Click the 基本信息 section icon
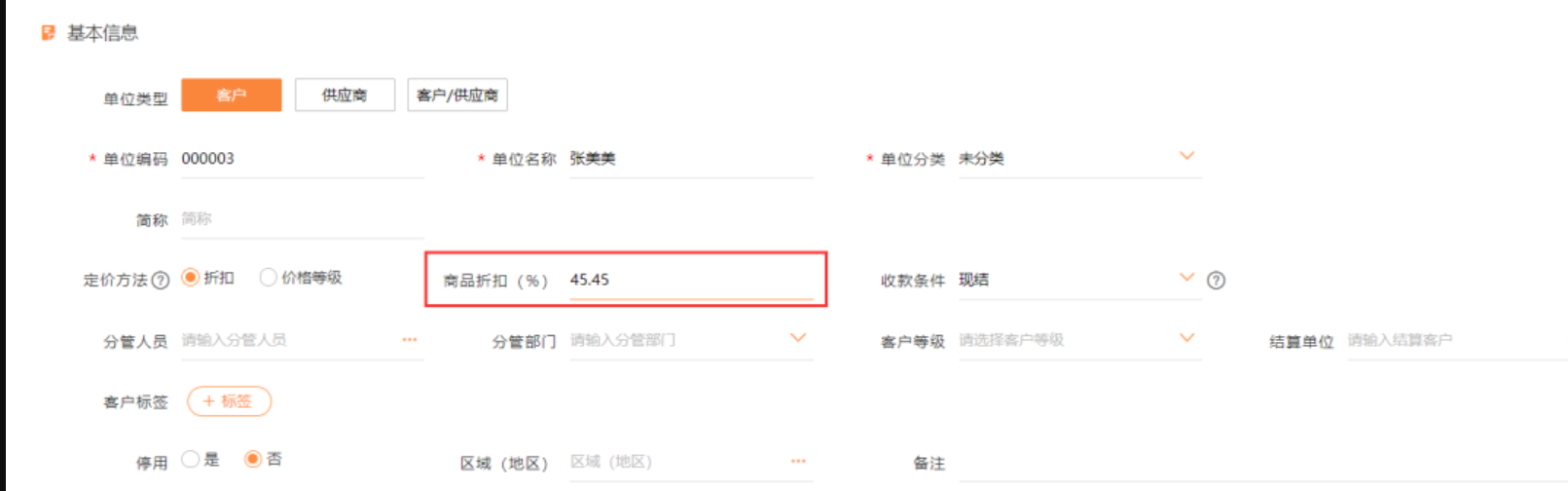 pyautogui.click(x=48, y=33)
